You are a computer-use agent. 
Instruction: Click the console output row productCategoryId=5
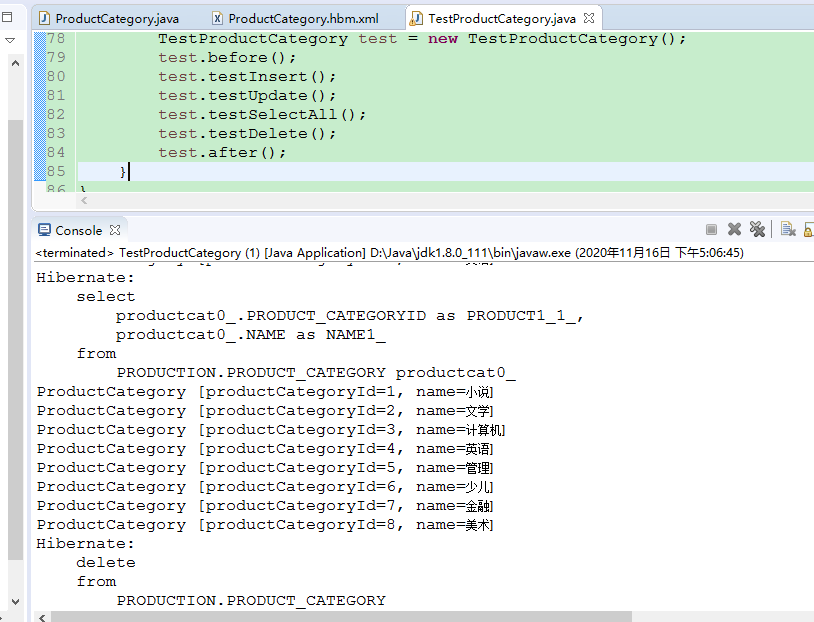coord(265,468)
